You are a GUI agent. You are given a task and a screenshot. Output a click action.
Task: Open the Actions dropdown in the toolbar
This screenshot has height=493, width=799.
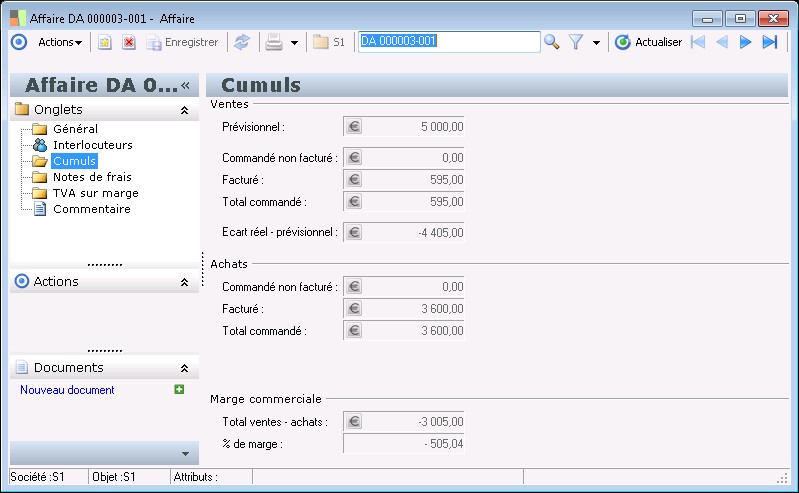point(60,42)
